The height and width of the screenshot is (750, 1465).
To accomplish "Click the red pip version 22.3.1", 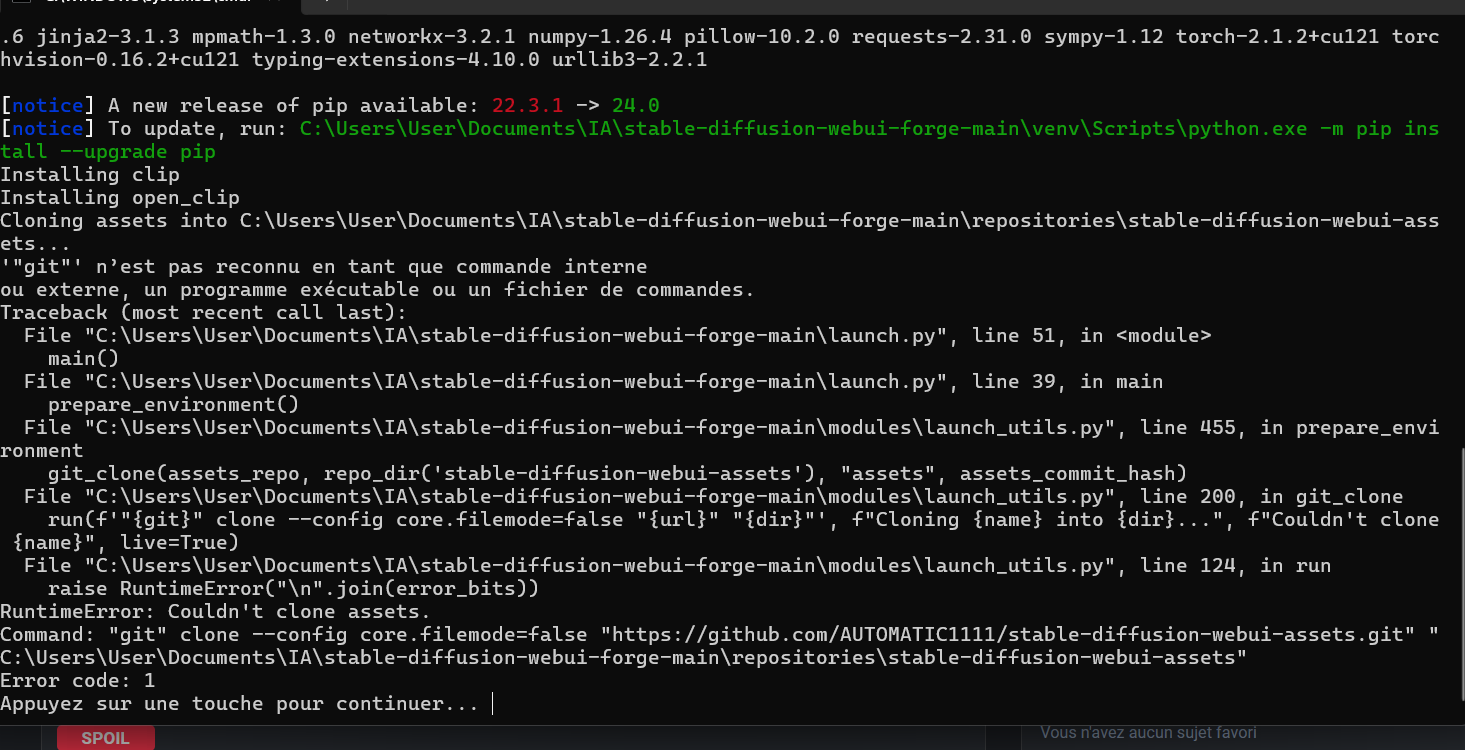I will [528, 105].
